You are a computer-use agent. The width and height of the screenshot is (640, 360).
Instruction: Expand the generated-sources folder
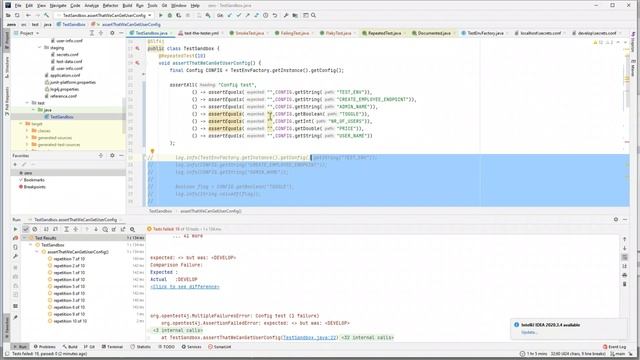point(27,138)
